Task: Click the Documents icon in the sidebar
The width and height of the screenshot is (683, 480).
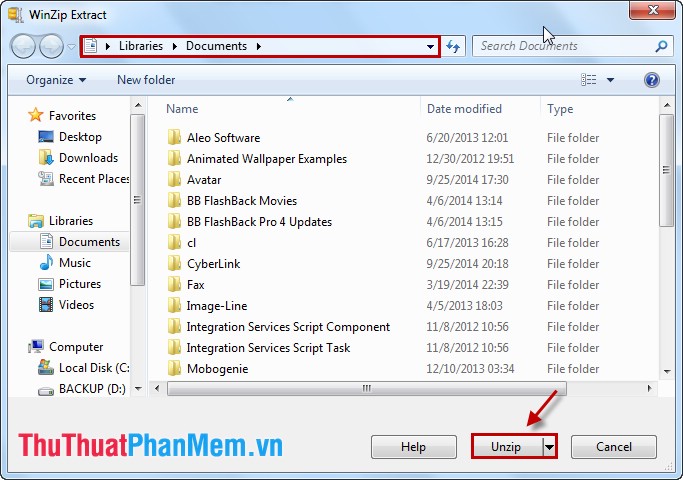Action: click(47, 241)
